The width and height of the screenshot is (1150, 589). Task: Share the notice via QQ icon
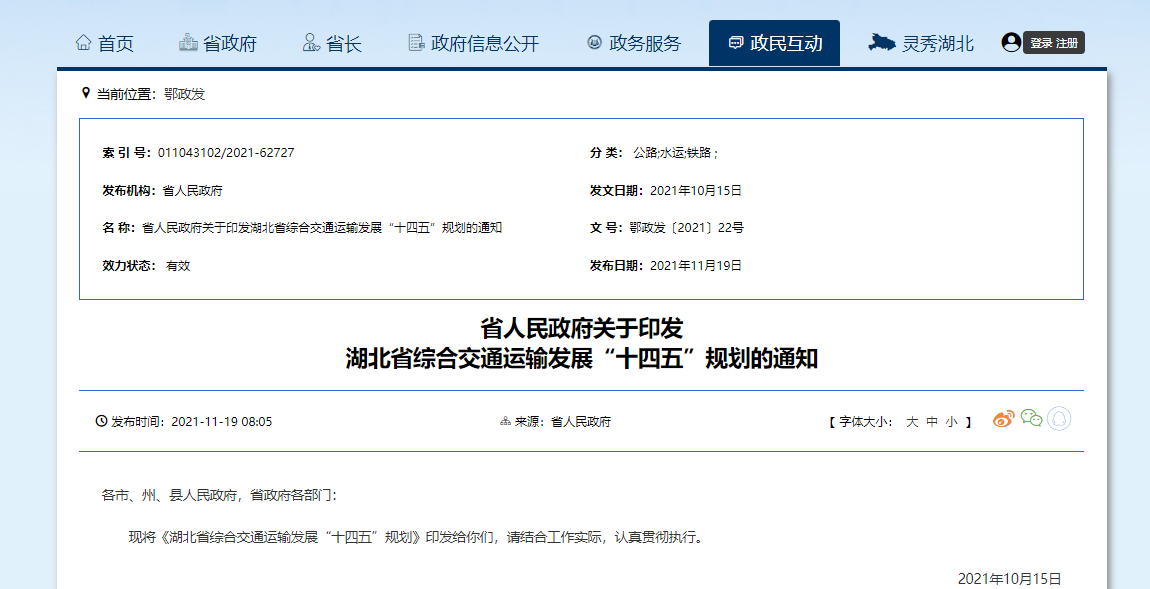(x=1059, y=419)
